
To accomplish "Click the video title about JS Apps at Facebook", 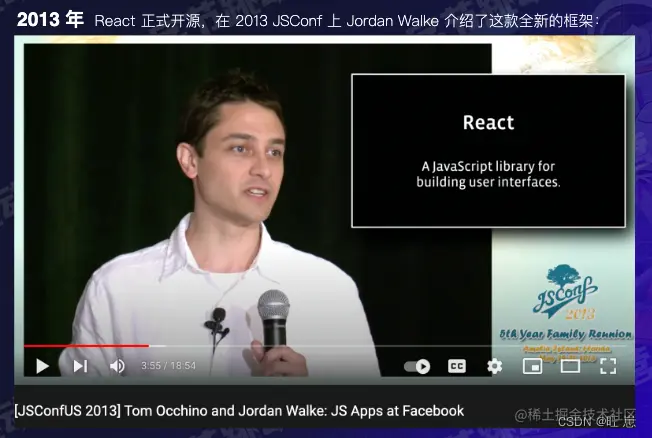I will pos(239,411).
